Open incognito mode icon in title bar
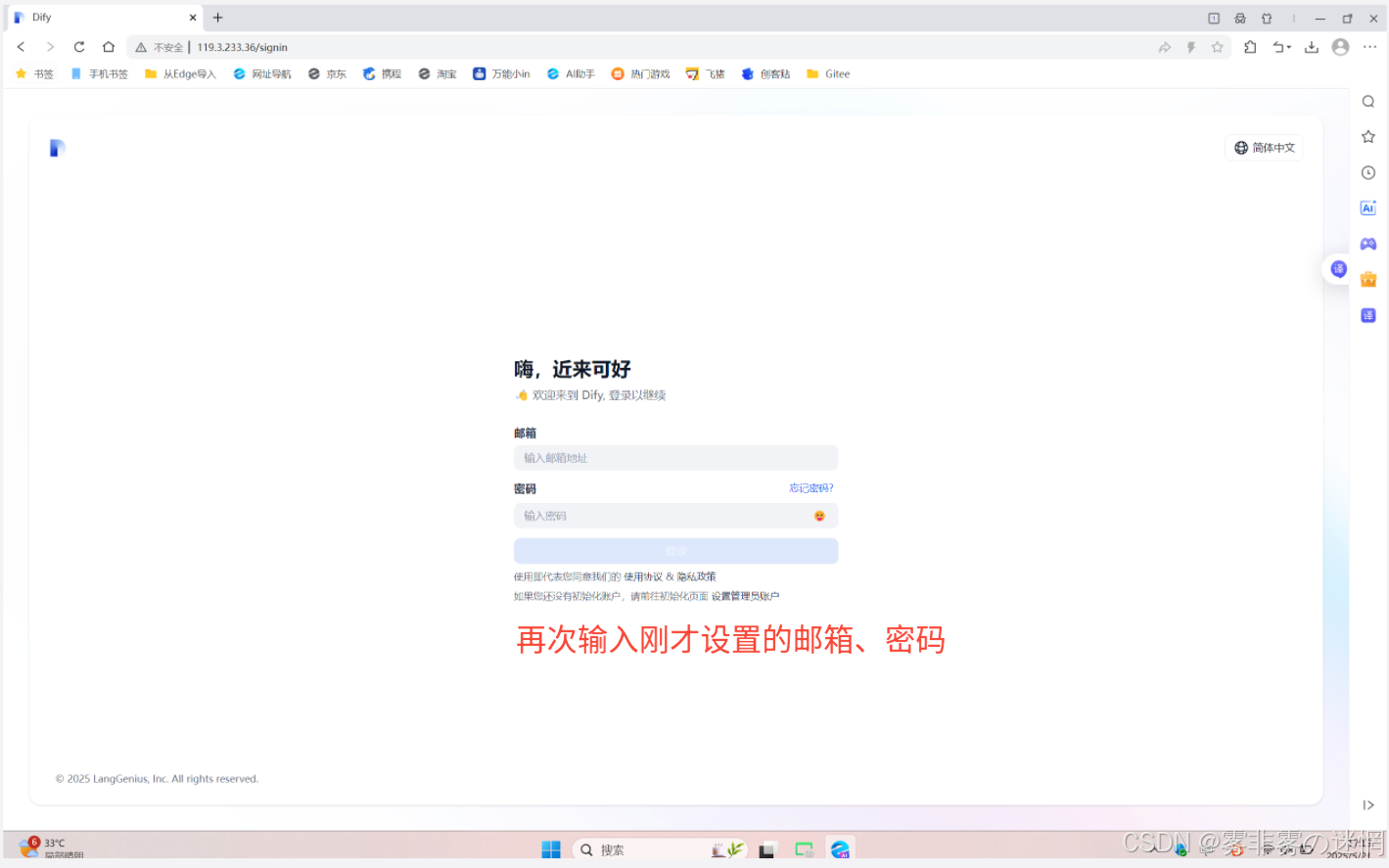Viewport: 1389px width, 868px height. (x=1240, y=18)
